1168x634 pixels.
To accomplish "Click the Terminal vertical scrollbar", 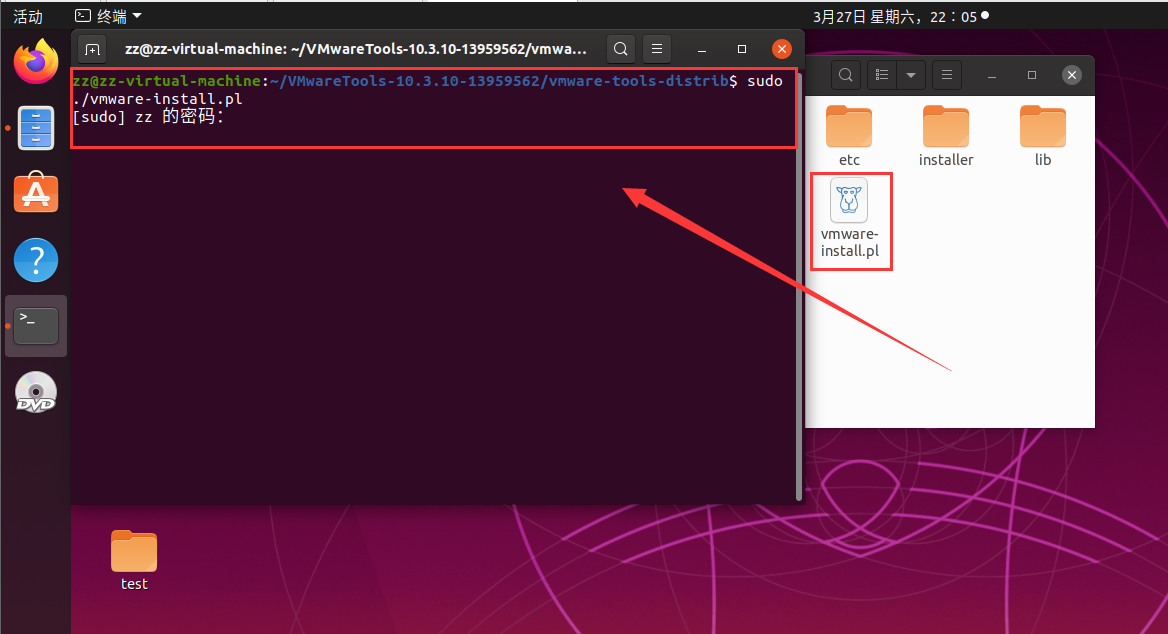I will [799, 286].
